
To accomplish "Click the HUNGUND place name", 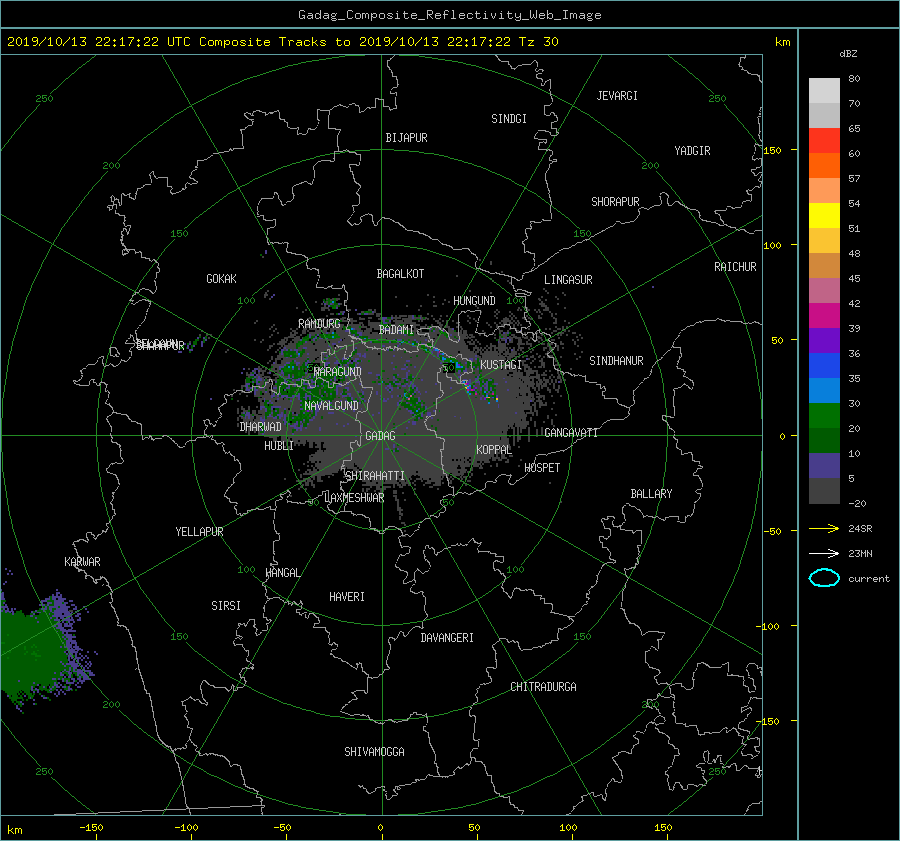I will point(474,301).
